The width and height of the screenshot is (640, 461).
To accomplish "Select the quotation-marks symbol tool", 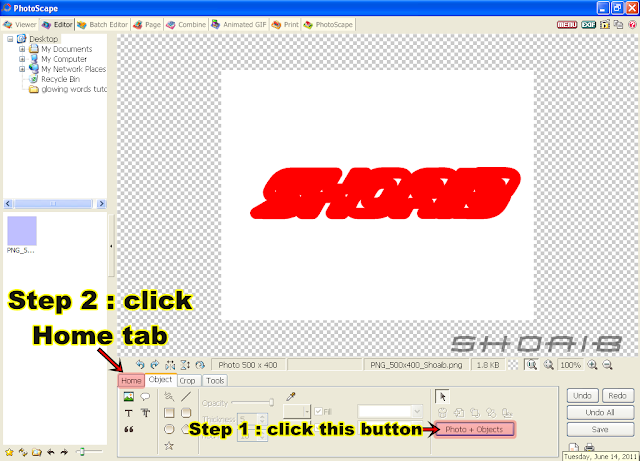I will [129, 429].
